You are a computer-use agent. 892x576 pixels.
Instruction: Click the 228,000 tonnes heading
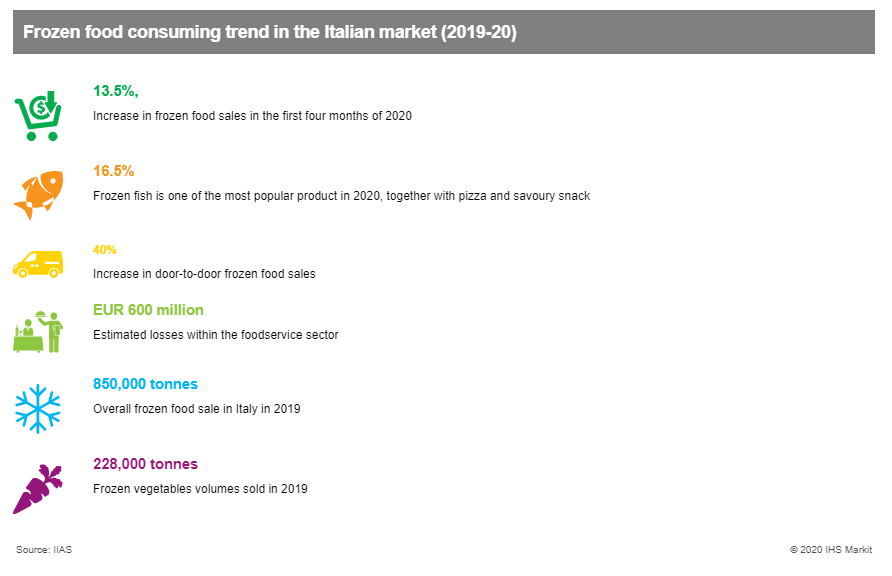pyautogui.click(x=146, y=464)
